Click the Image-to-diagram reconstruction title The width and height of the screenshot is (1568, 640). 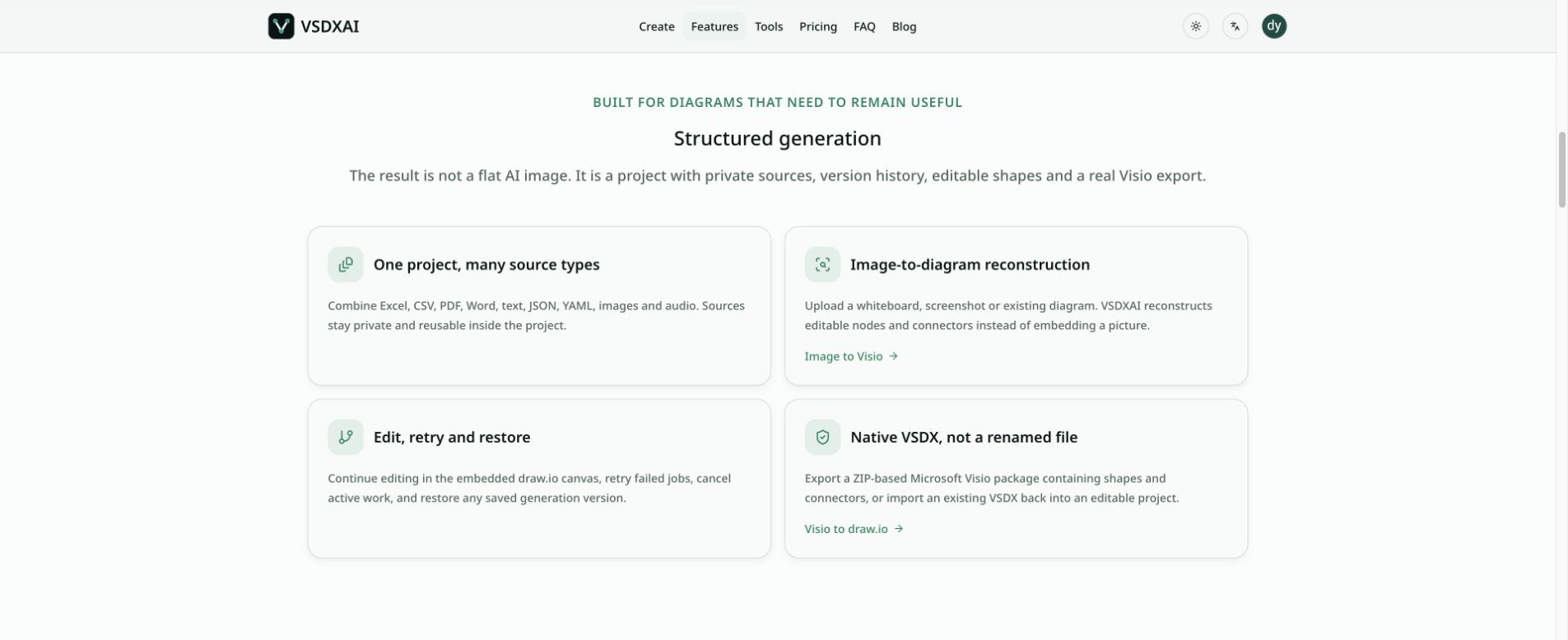pos(970,264)
